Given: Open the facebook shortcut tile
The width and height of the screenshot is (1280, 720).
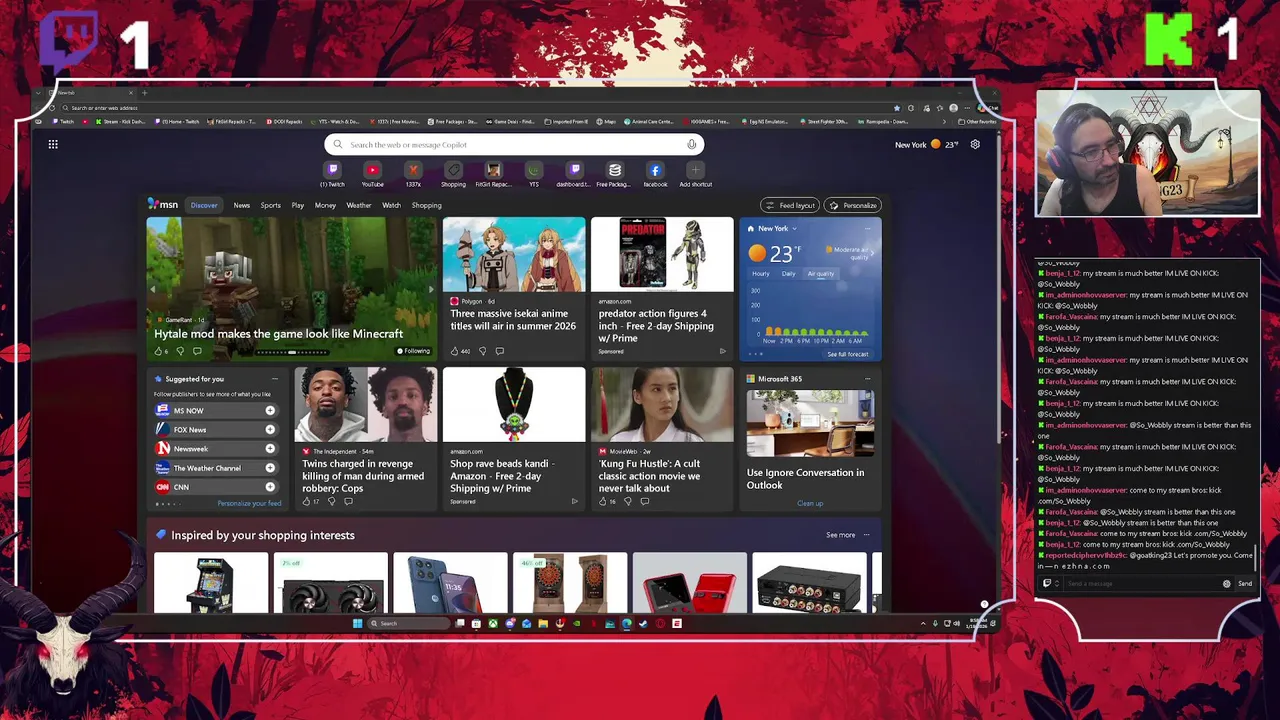Looking at the screenshot, I should (x=655, y=174).
